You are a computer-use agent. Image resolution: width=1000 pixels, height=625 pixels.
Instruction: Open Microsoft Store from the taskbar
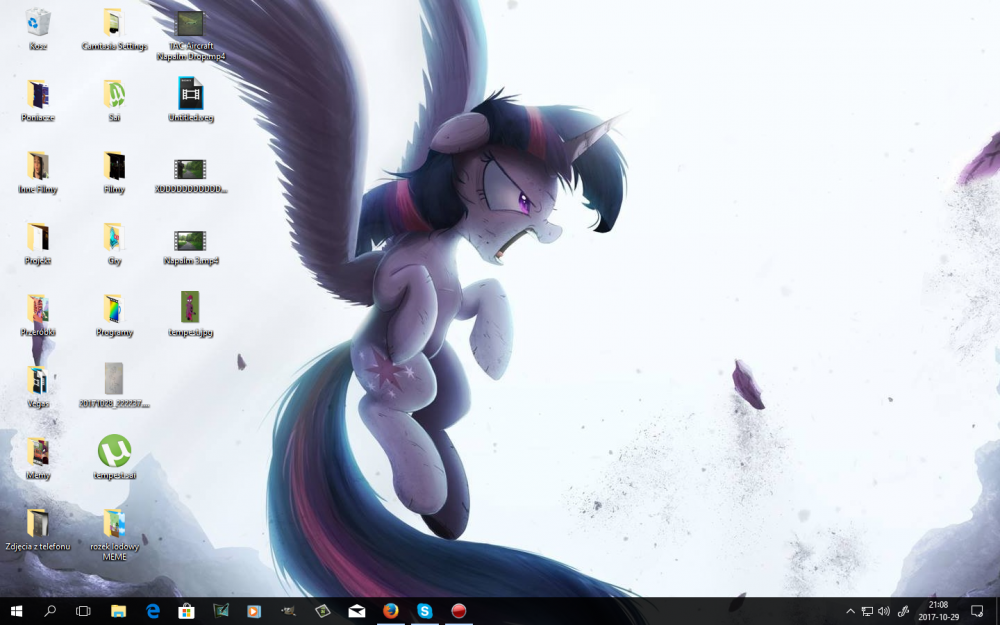[186, 611]
